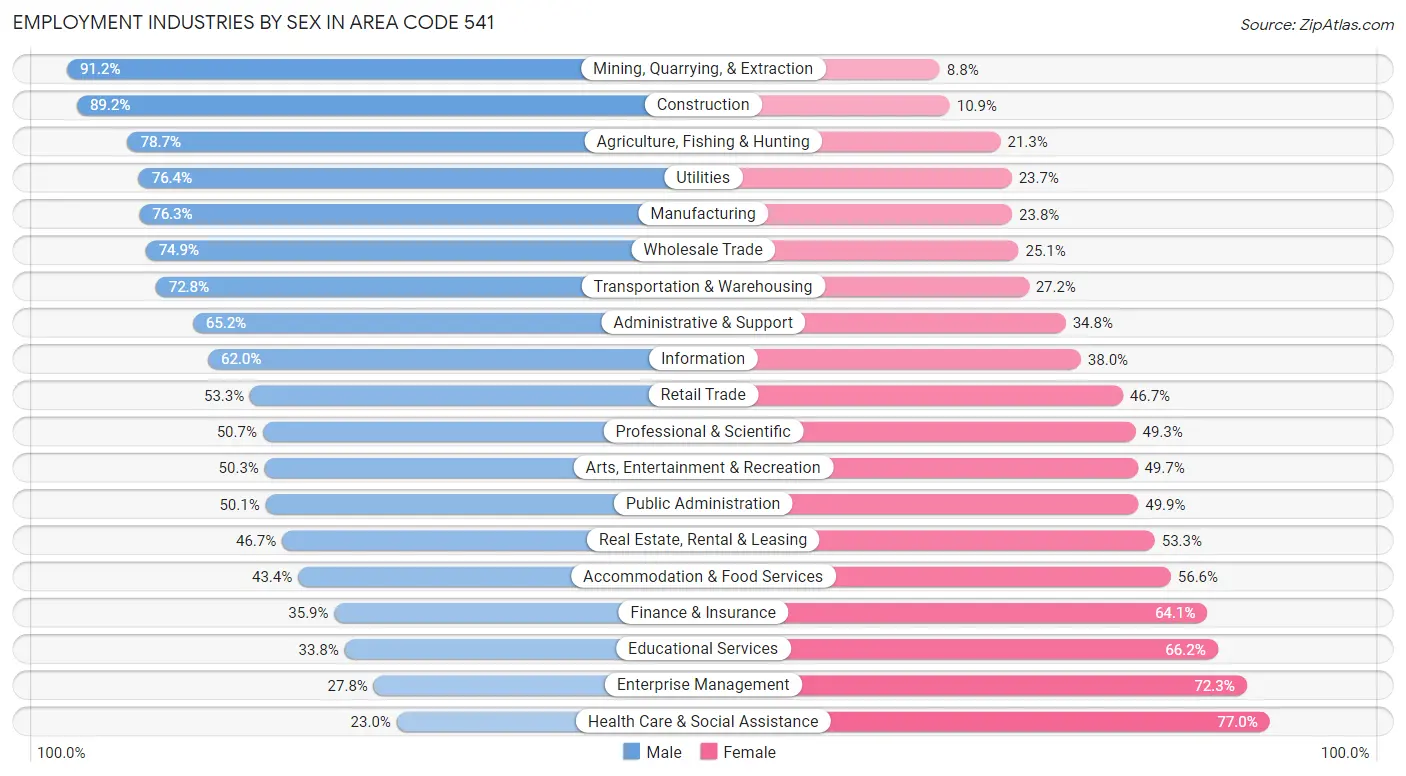Viewport: 1406px width, 776px height.
Task: Click the Mining, Quarrying, & Extraction label
Action: click(x=703, y=69)
